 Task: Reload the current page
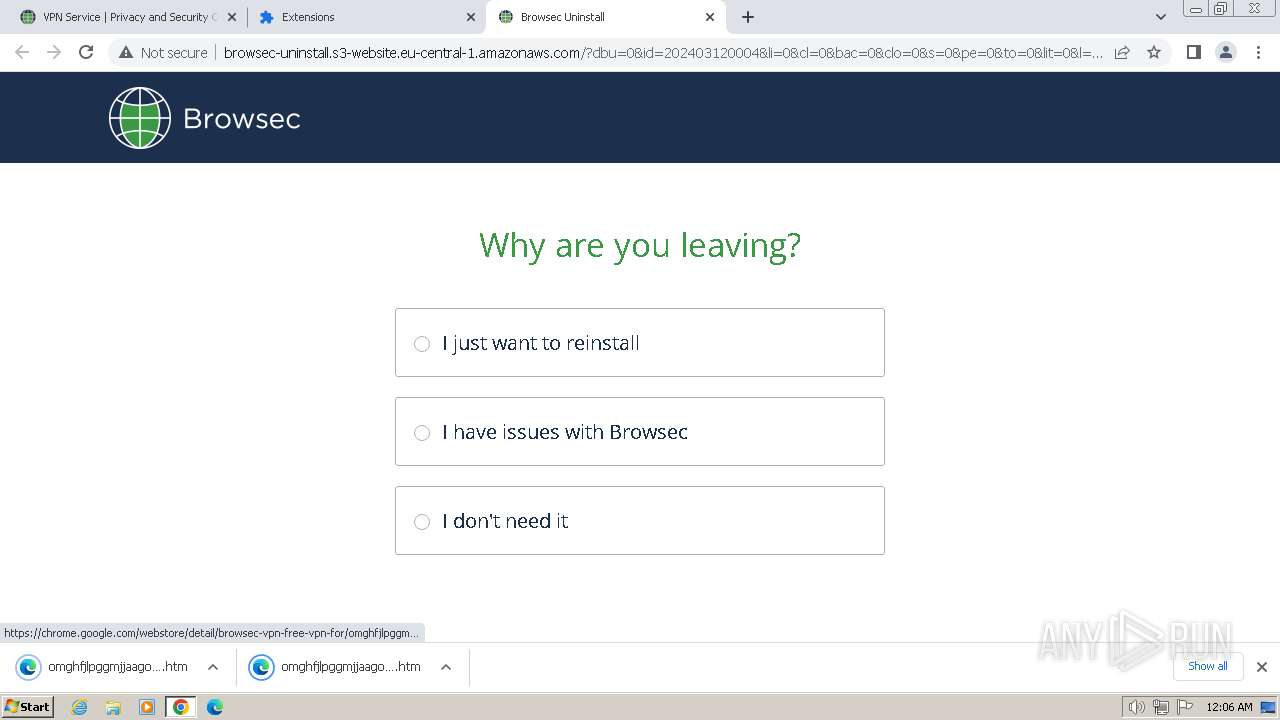[86, 52]
